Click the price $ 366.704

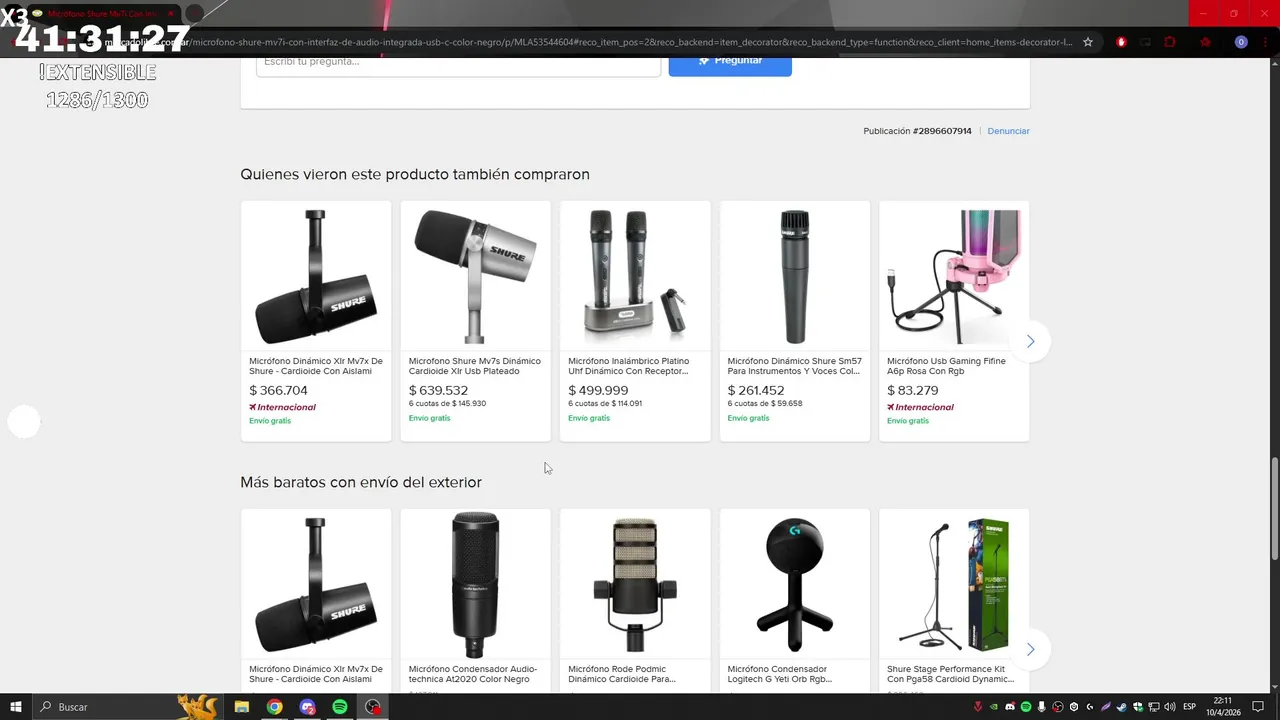tap(278, 391)
